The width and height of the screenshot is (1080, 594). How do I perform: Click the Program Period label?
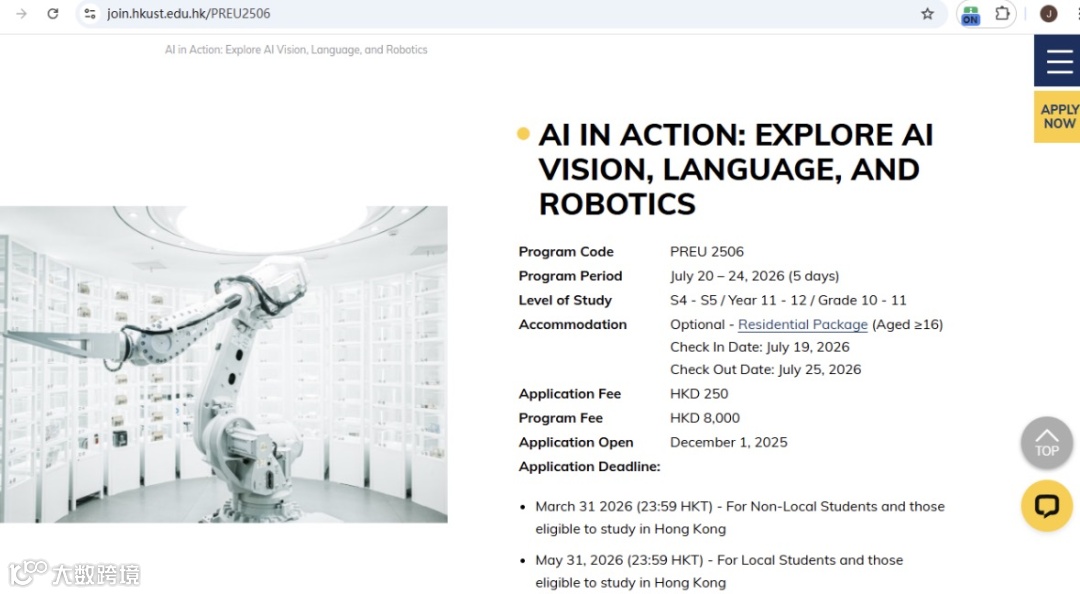point(570,276)
